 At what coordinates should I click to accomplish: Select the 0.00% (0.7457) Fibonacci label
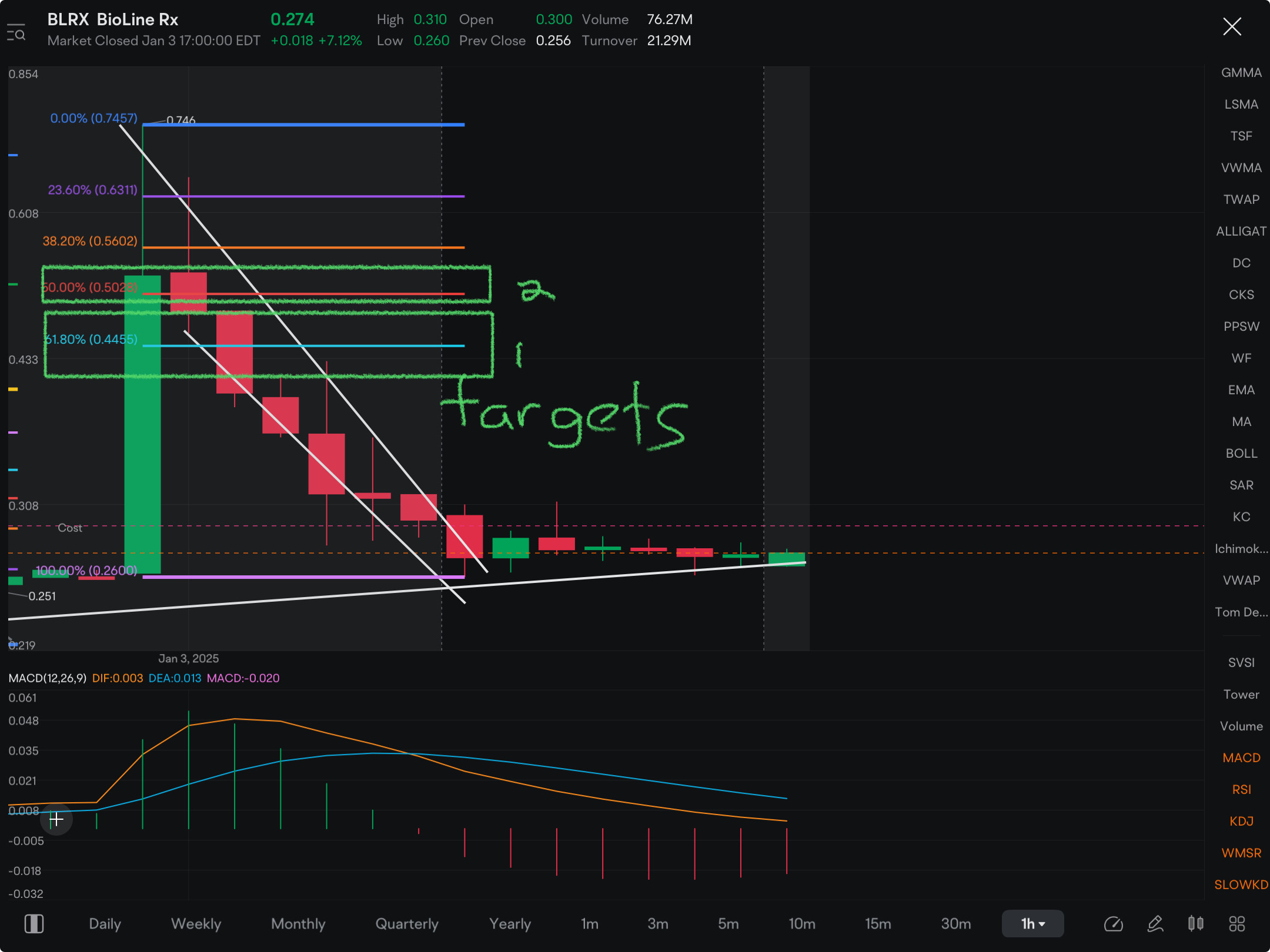pos(93,118)
